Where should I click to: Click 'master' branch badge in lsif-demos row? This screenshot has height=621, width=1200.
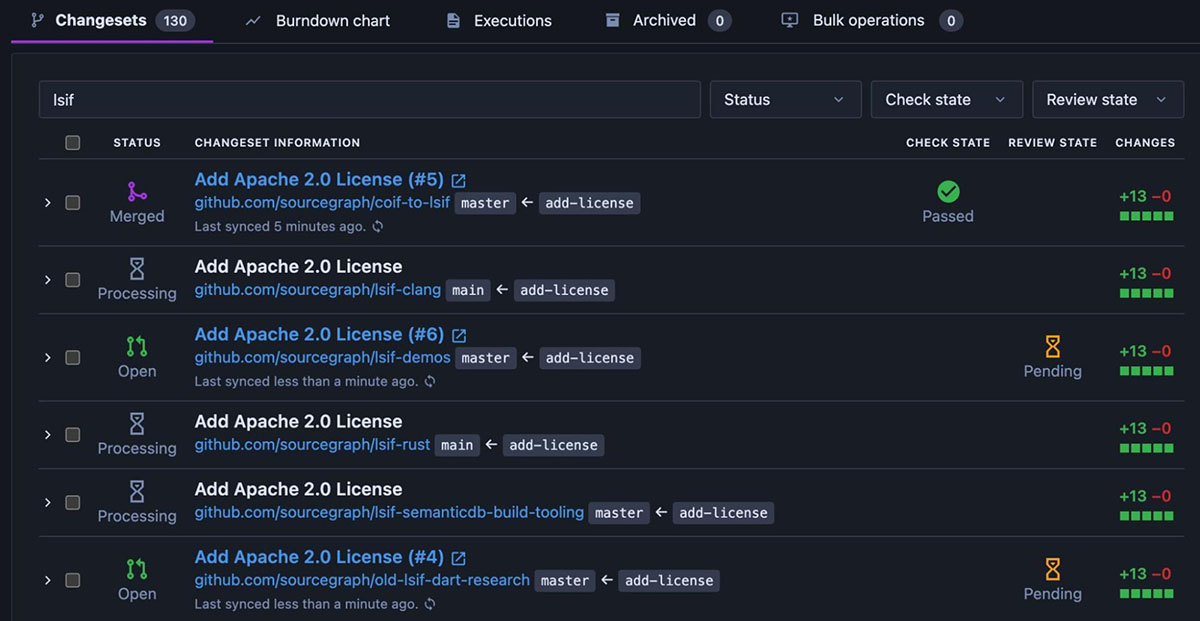[486, 358]
